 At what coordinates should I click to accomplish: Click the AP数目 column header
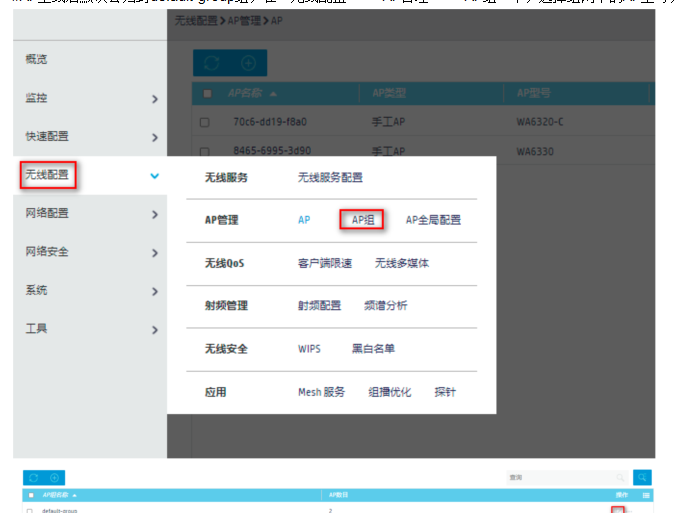(338, 495)
